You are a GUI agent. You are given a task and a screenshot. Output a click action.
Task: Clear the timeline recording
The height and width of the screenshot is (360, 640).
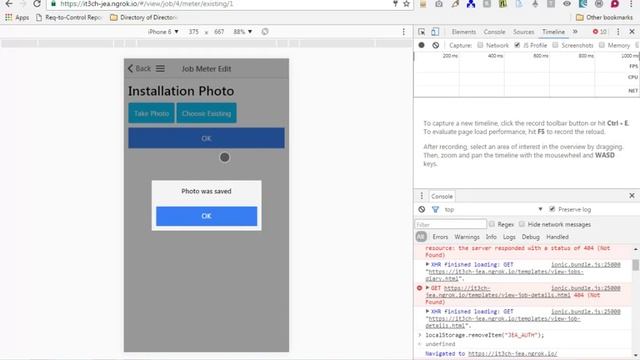pos(436,45)
